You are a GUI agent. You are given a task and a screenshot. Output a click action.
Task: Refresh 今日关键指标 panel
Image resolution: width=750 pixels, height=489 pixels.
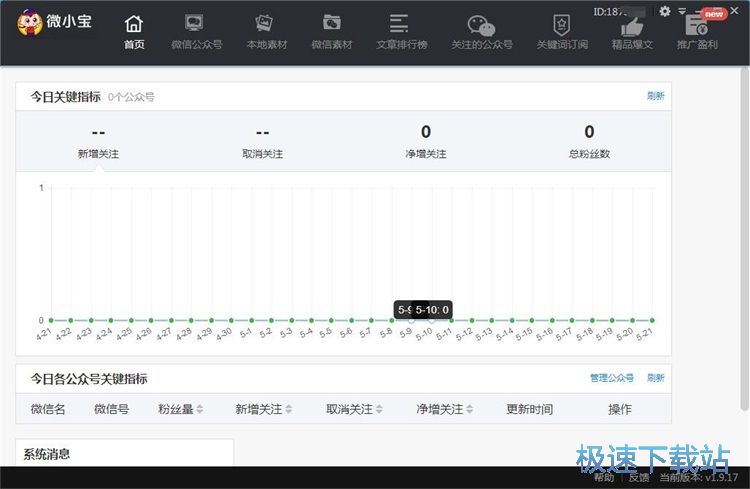pos(655,96)
